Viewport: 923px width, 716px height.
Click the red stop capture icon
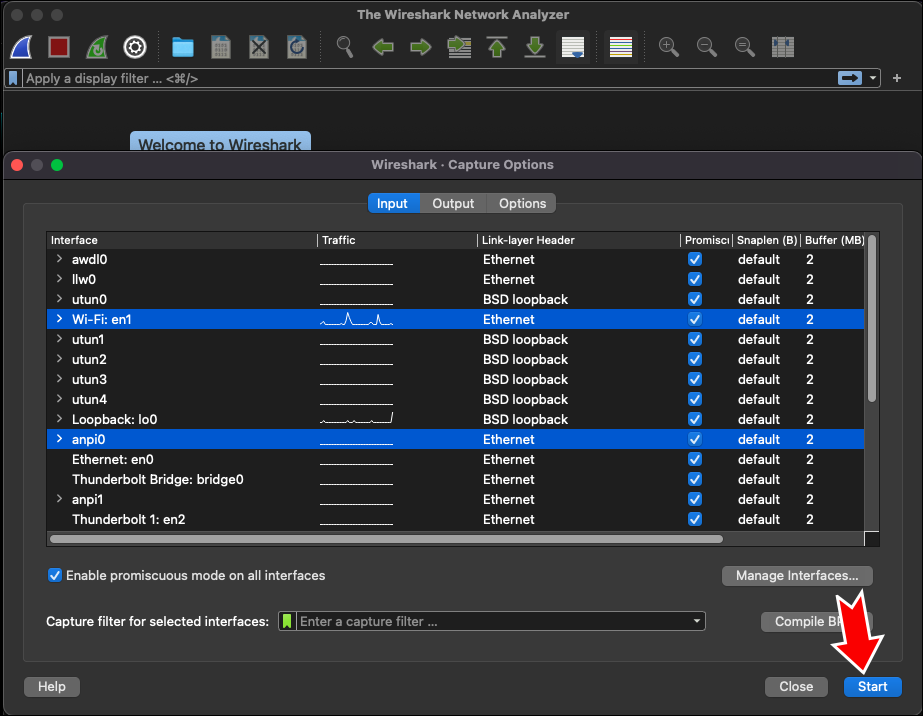(x=59, y=47)
